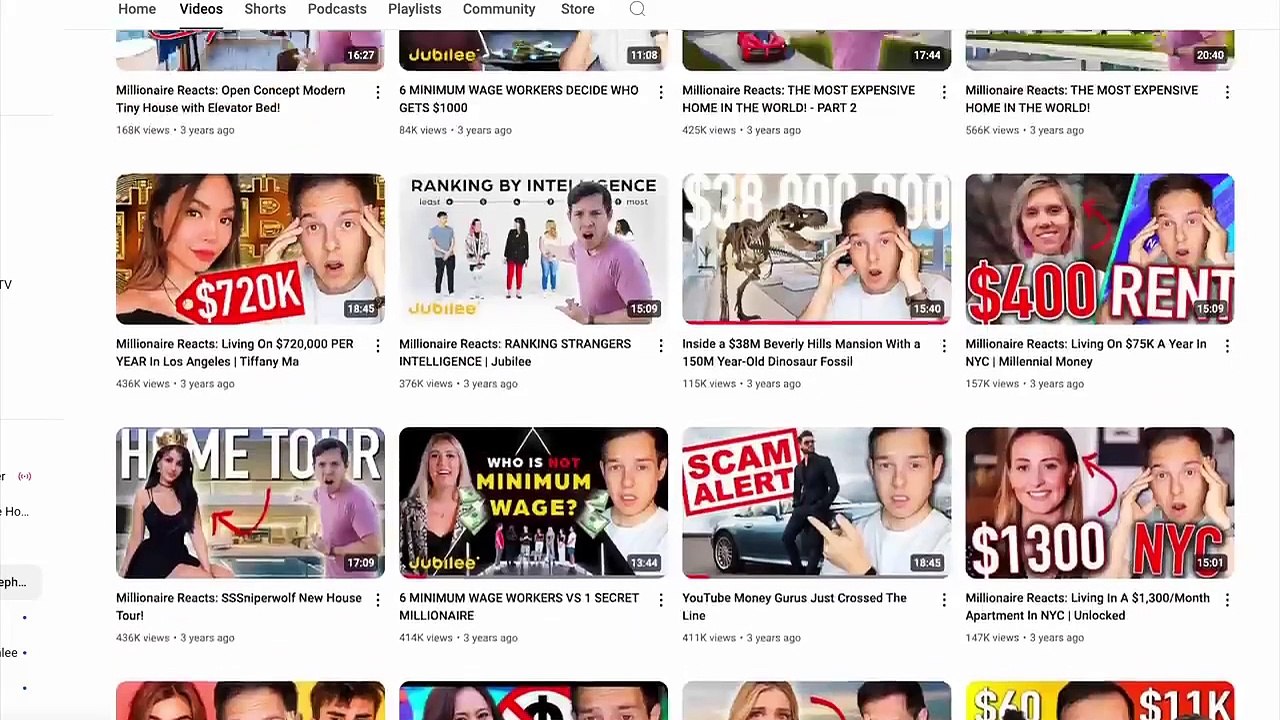Open the three-dot menu for the 20:40 Most Expensive Home video

click(1226, 92)
